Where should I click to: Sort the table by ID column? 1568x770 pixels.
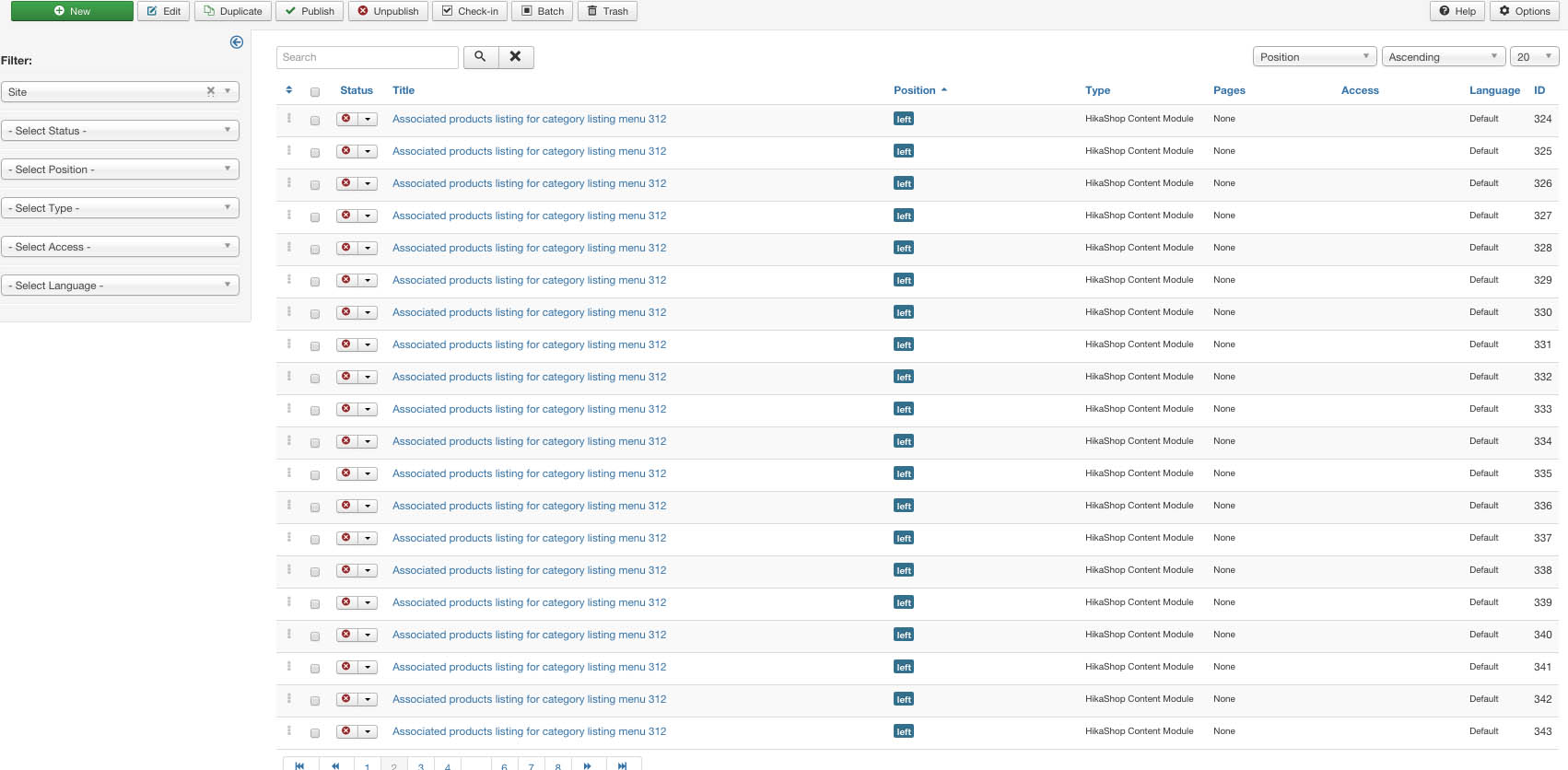1539,90
